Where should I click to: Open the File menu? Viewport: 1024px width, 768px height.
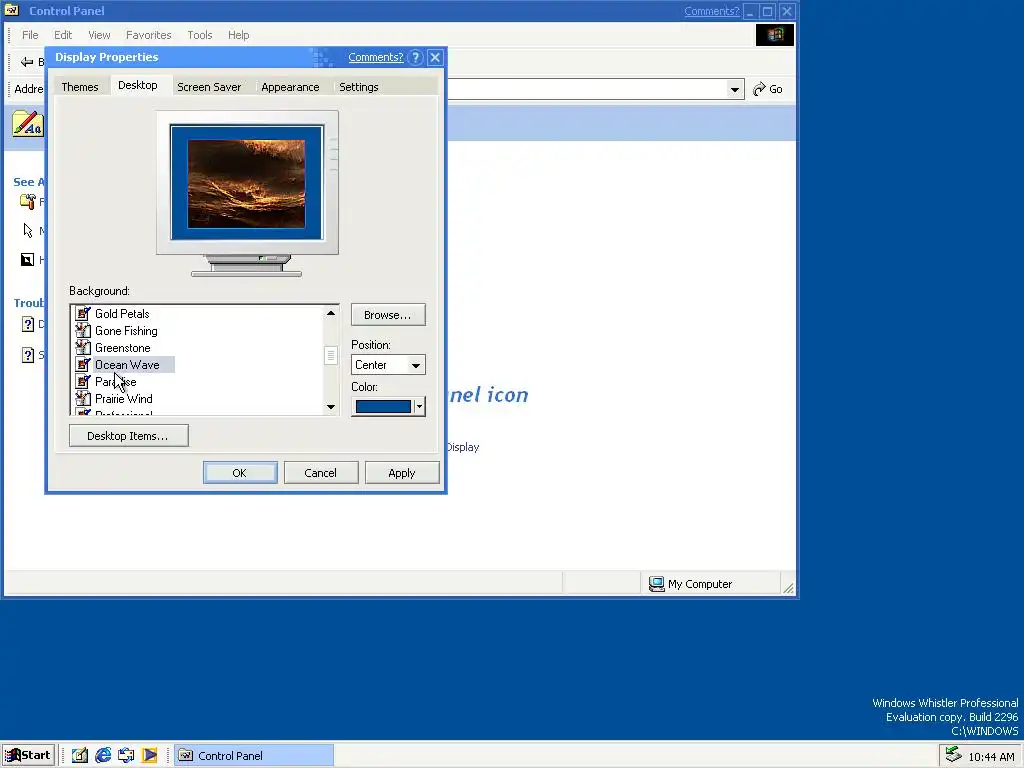click(30, 35)
